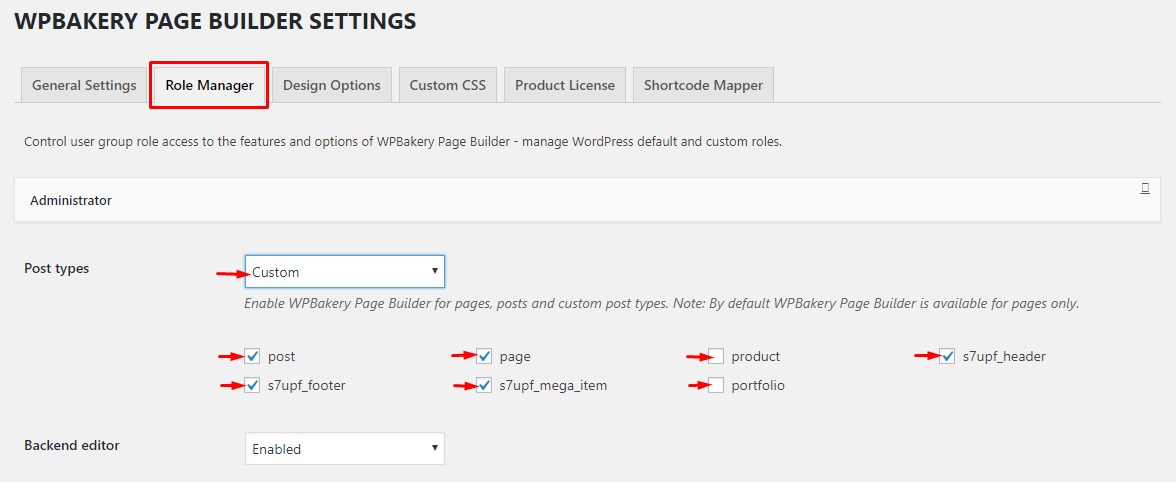Open the Design Options tab
1176x482 pixels.
331,85
